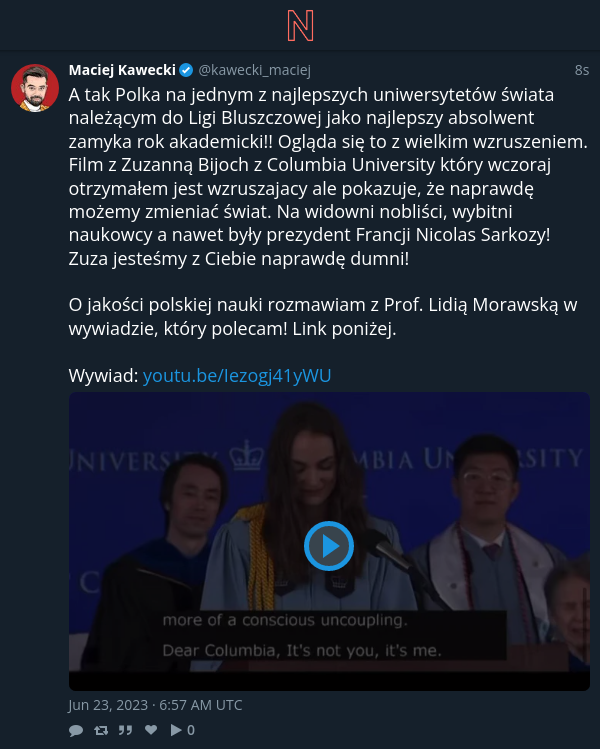Click the Wywiad label text
This screenshot has height=749, width=600.
point(104,375)
